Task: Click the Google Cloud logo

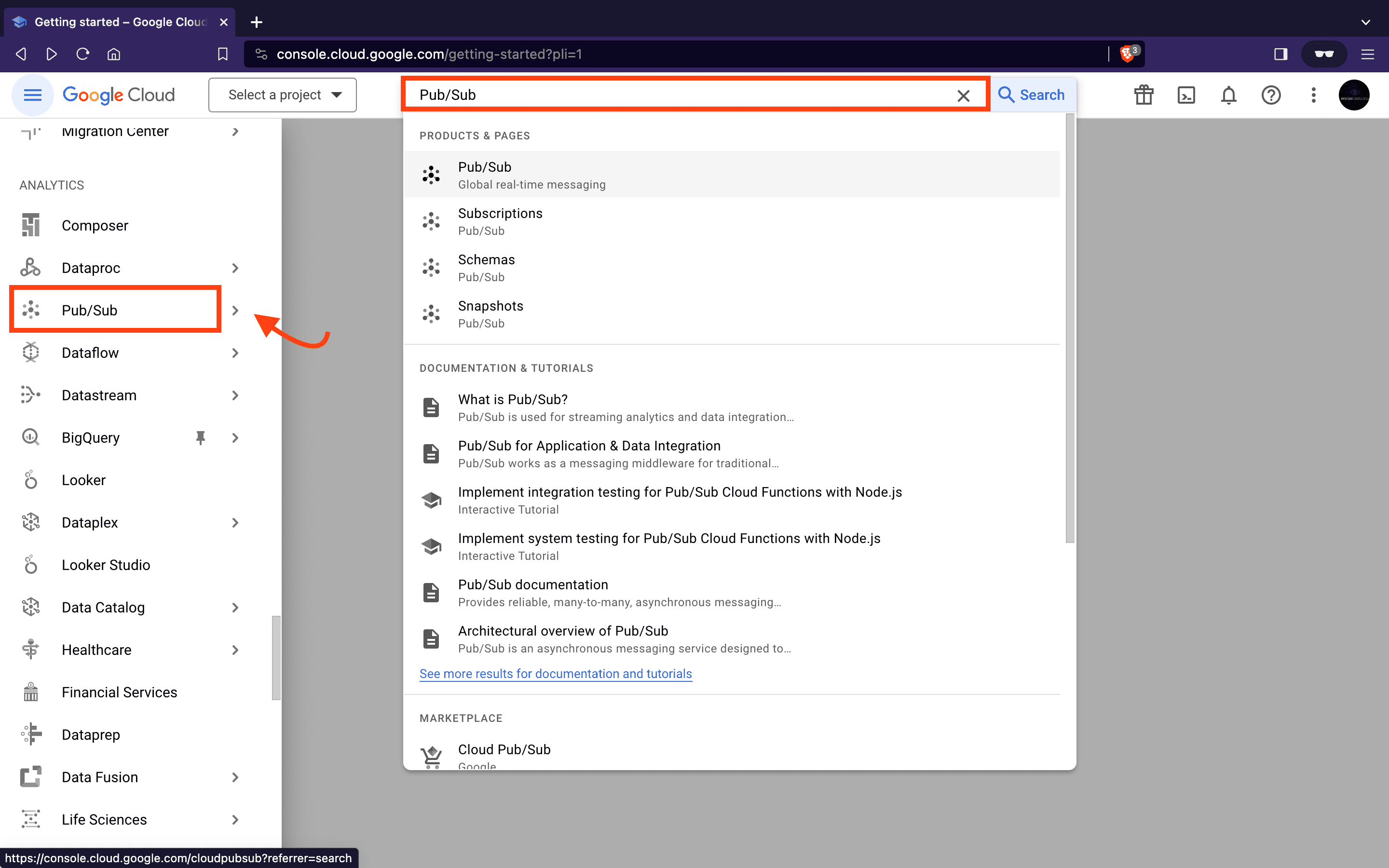Action: click(x=119, y=95)
